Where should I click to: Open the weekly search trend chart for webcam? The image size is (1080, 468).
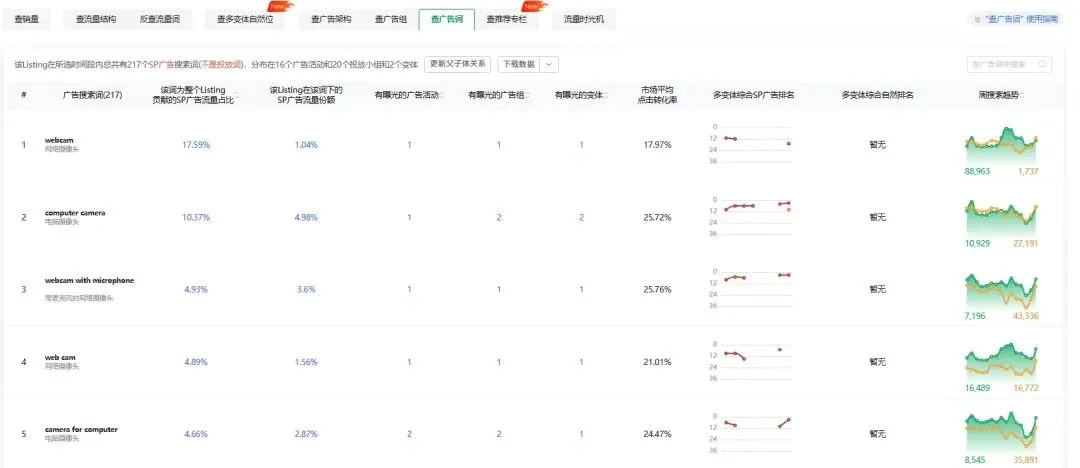pos(1001,144)
